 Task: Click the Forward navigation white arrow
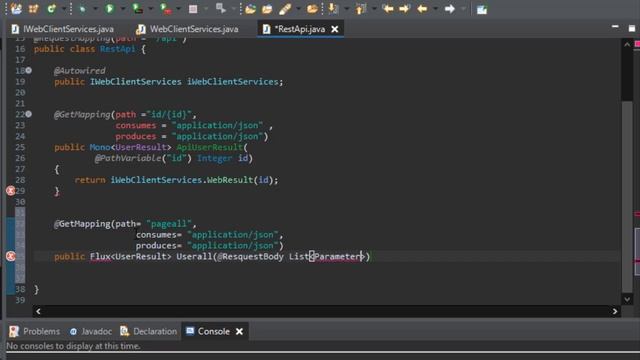coord(449,9)
